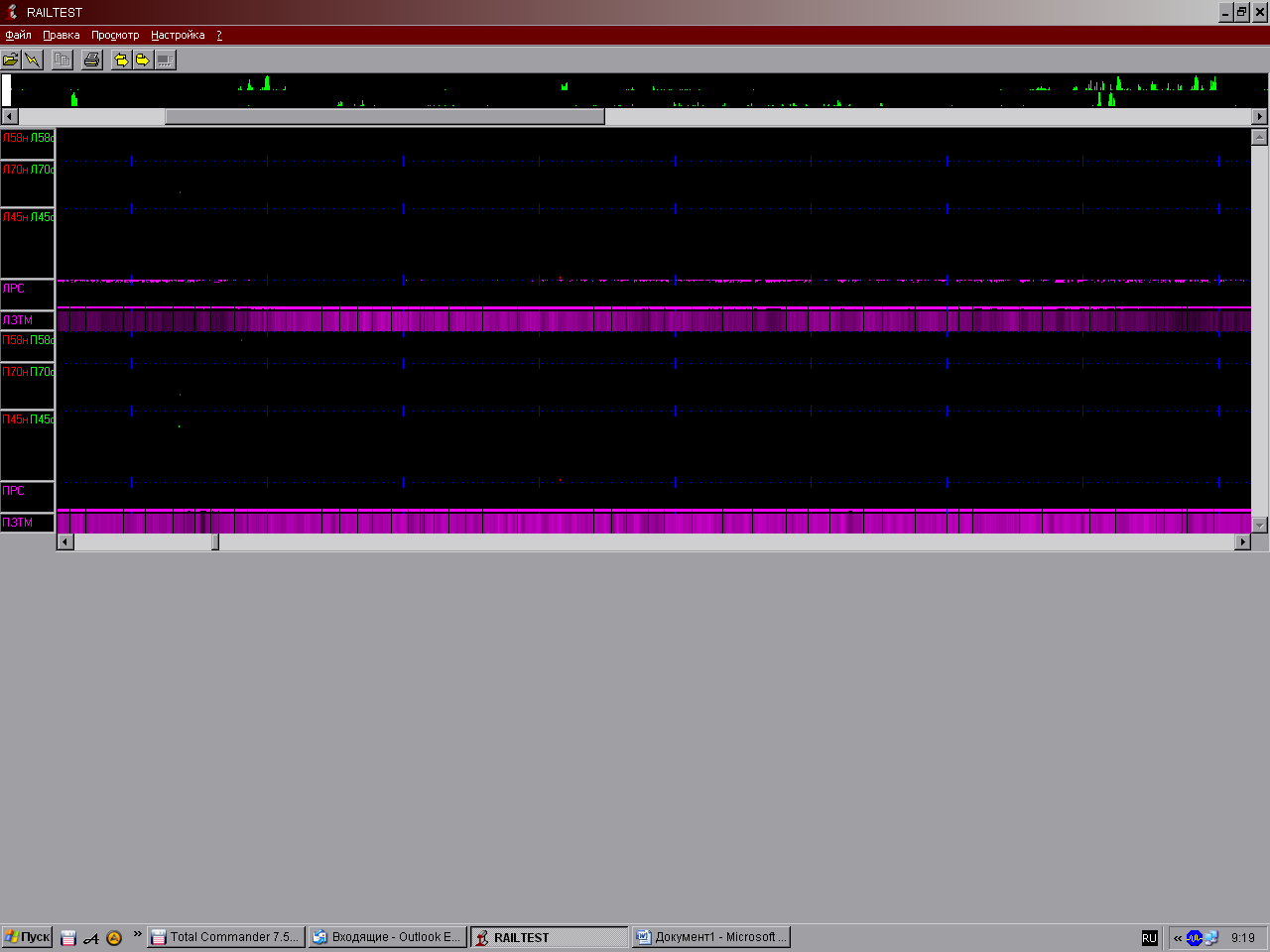Viewport: 1270px width, 952px height.
Task: Click the chart vertical scrollbar down arrow
Action: point(1260,526)
